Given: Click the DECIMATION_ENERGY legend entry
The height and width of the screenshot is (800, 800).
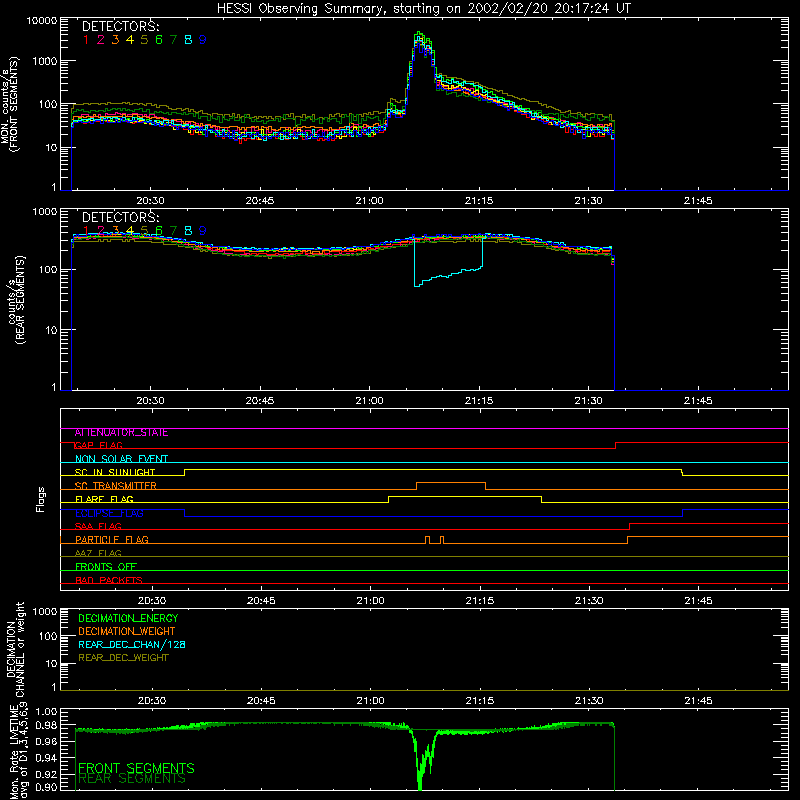Looking at the screenshot, I should (128, 618).
